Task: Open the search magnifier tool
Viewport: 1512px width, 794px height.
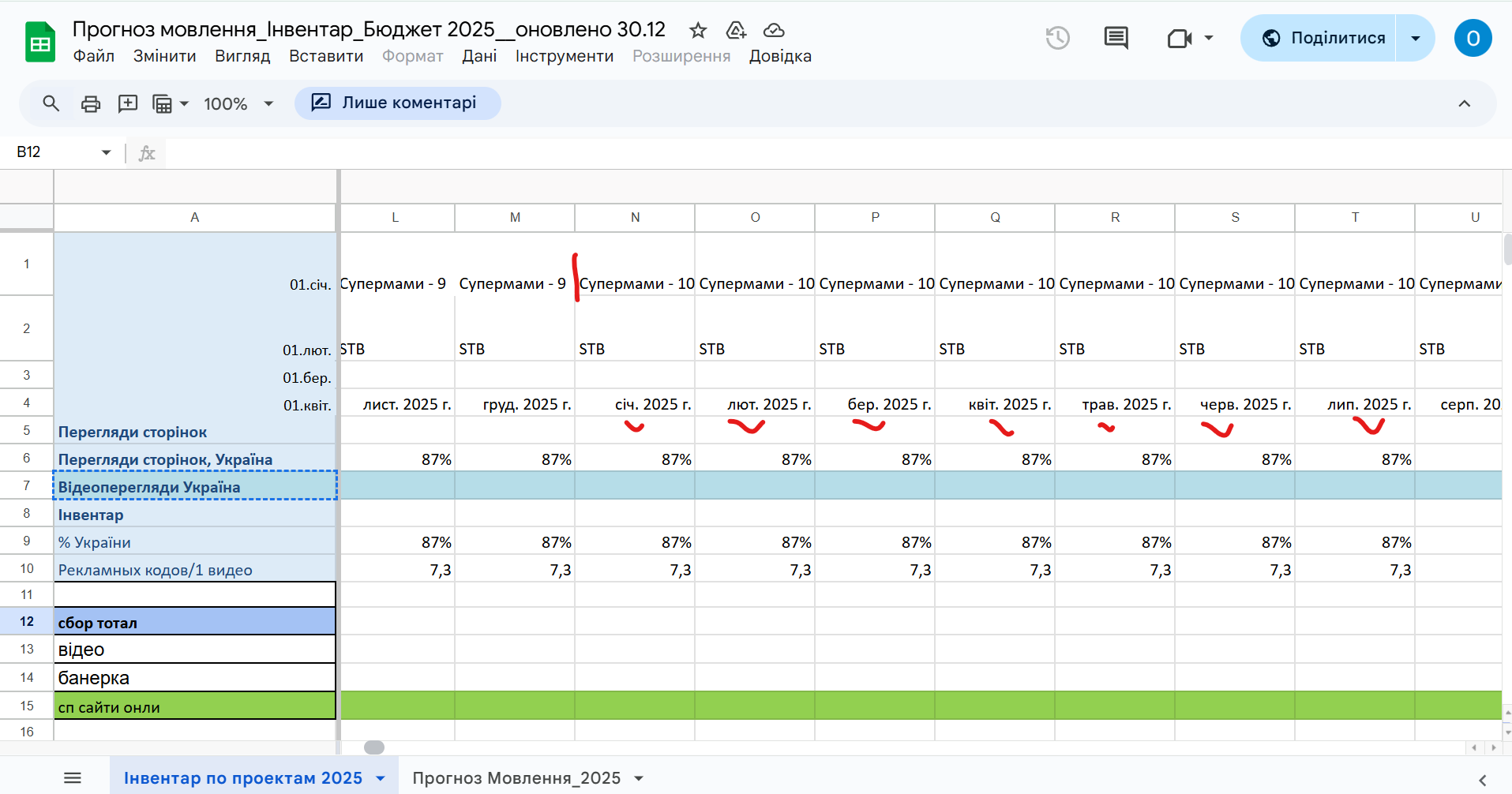Action: [x=51, y=103]
